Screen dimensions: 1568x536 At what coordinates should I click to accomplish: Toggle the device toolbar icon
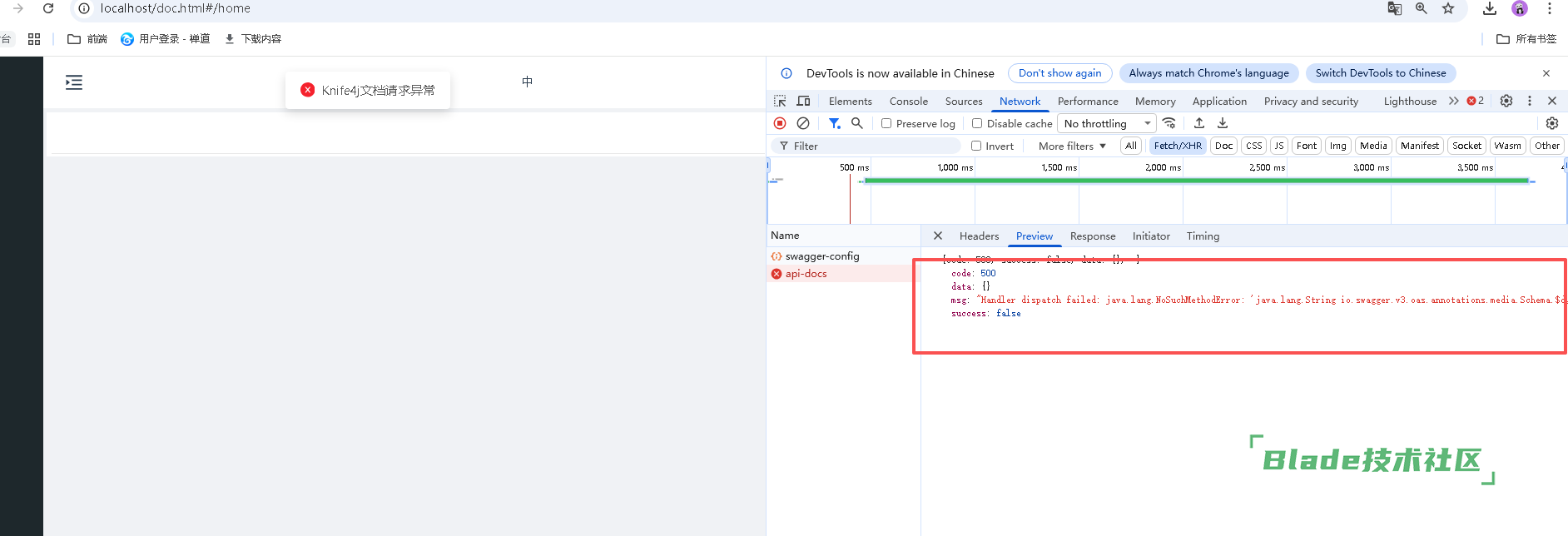click(803, 101)
